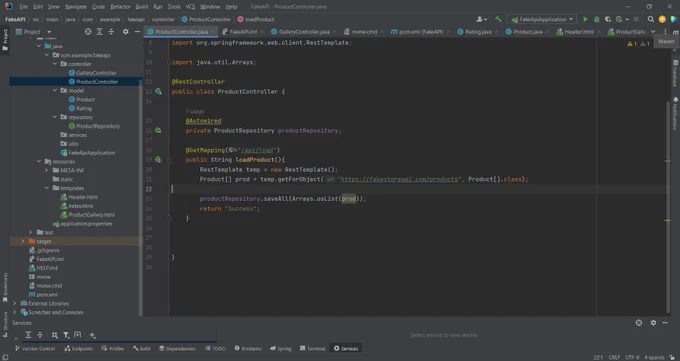Screen dimensions: 680x361
Task: Open Search Everywhere magnifier icon
Action: (x=651, y=19)
